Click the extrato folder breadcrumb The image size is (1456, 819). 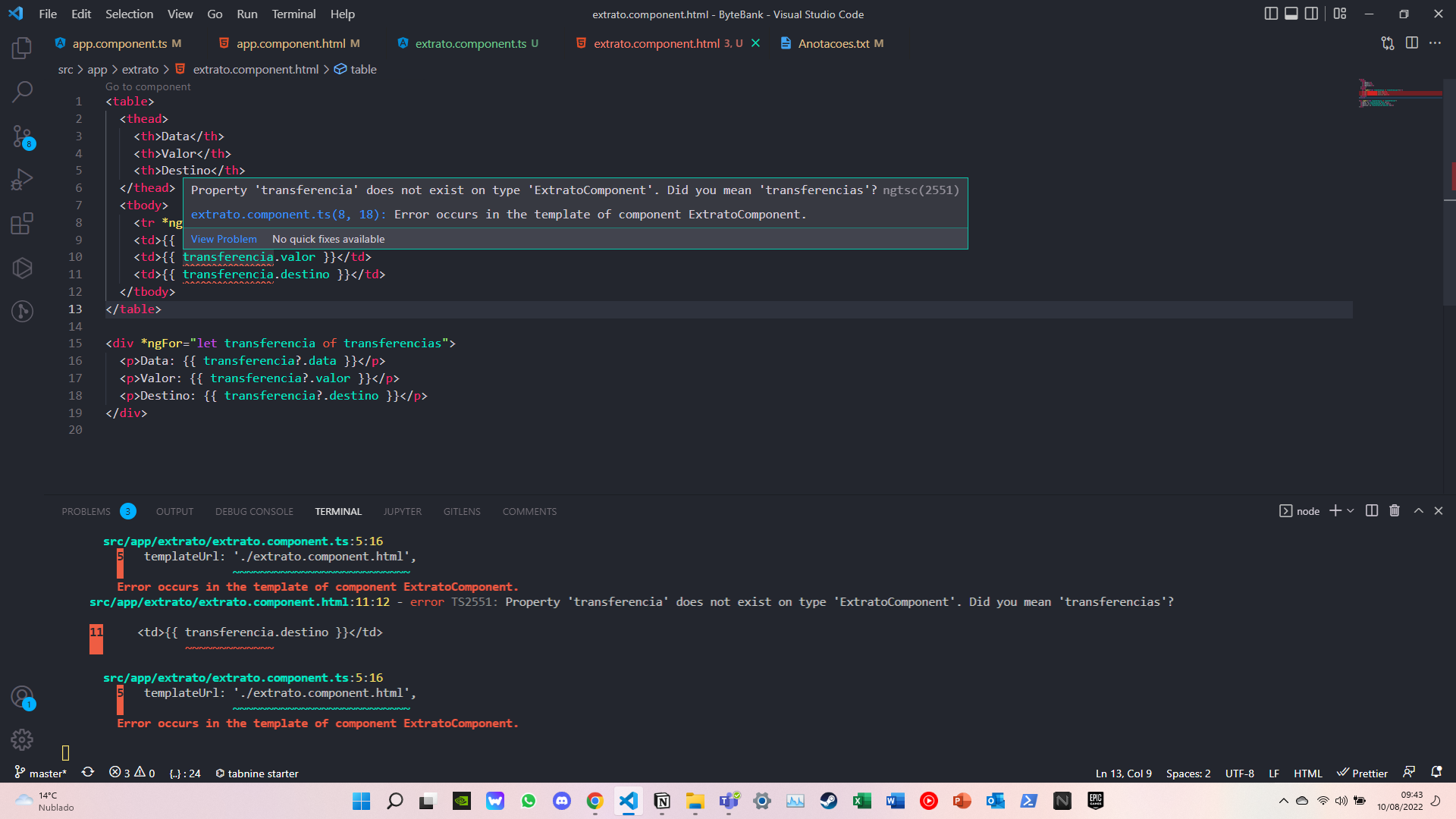click(140, 69)
